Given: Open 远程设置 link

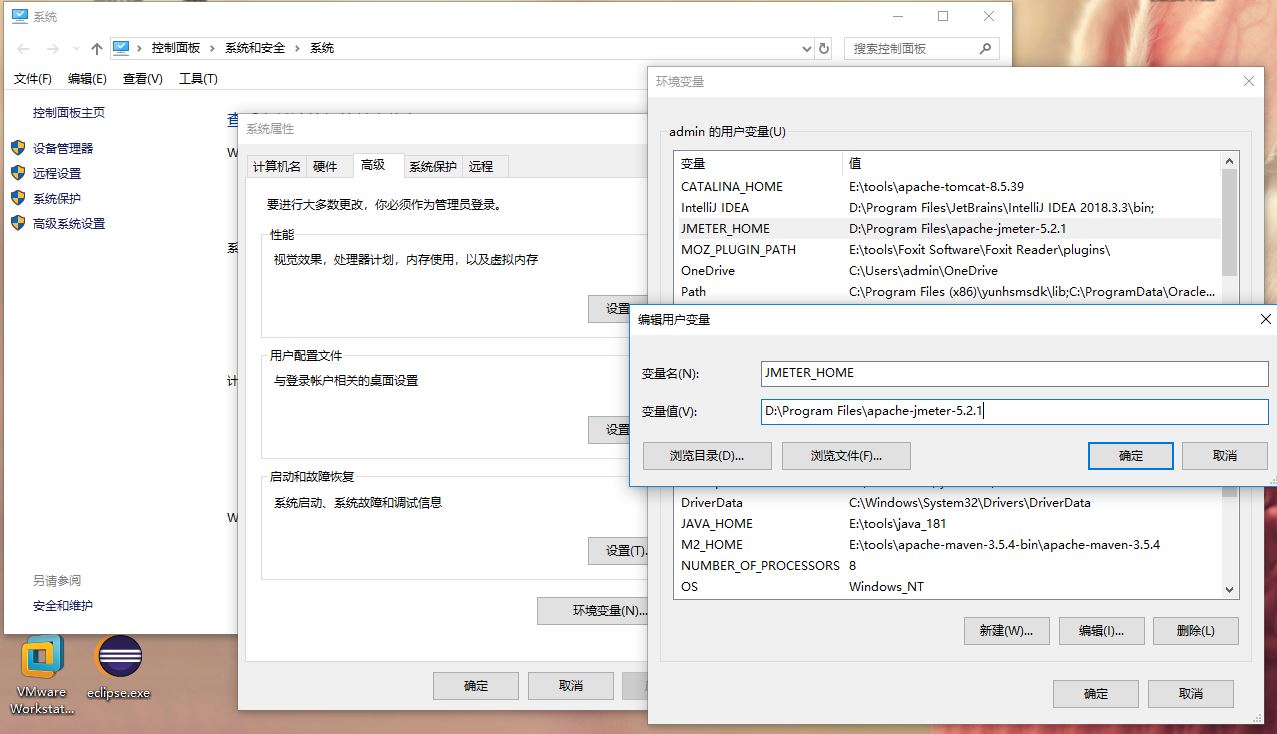Looking at the screenshot, I should pyautogui.click(x=57, y=173).
